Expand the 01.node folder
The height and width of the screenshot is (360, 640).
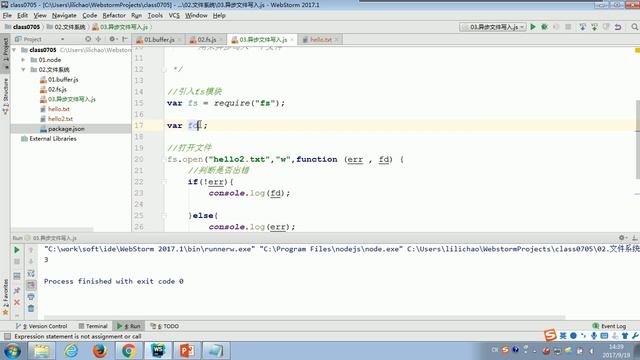23,60
